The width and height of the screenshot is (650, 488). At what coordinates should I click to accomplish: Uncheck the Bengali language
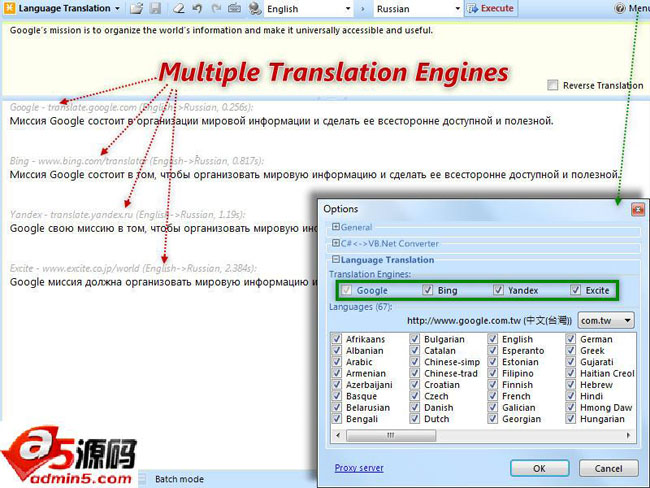click(x=337, y=419)
